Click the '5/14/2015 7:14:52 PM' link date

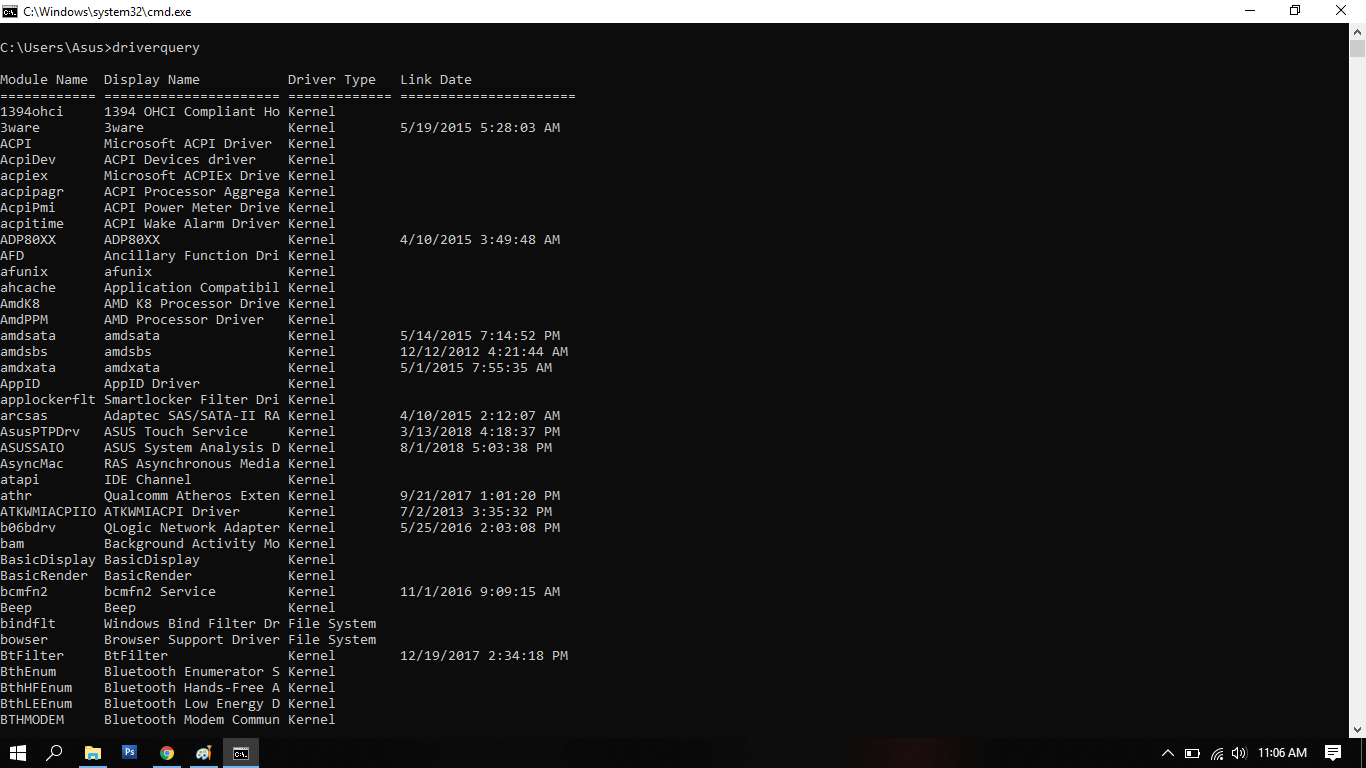pyautogui.click(x=480, y=336)
